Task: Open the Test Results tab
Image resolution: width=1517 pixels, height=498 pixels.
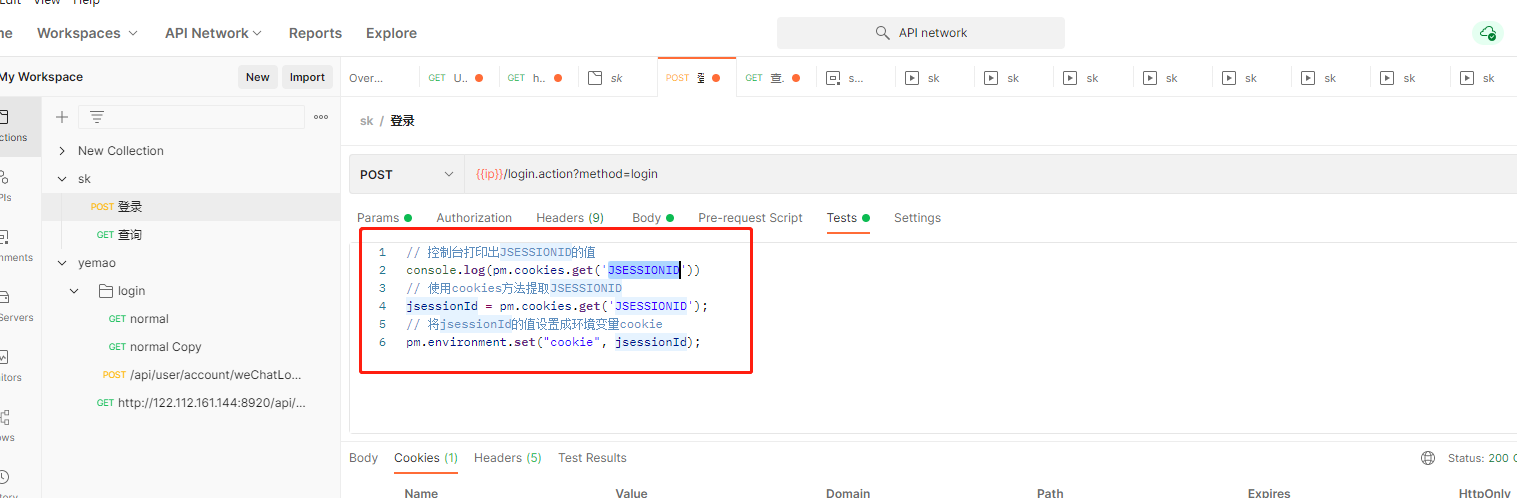Action: pos(592,458)
